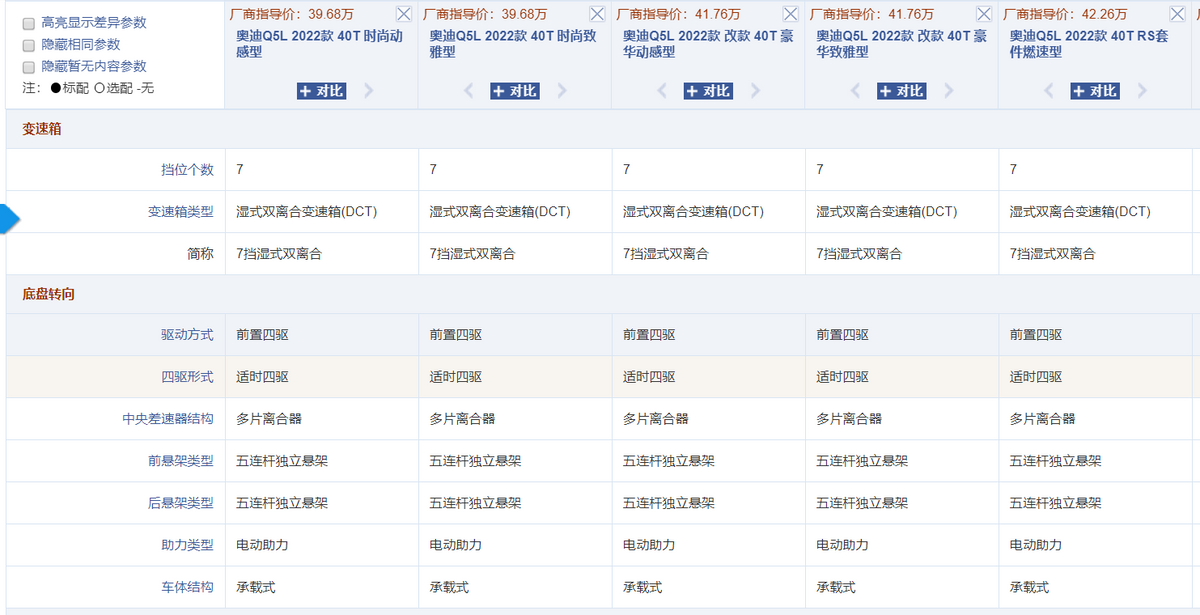
Task: Shift the 豪华致雅型 column right with its arrow
Action: point(948,91)
